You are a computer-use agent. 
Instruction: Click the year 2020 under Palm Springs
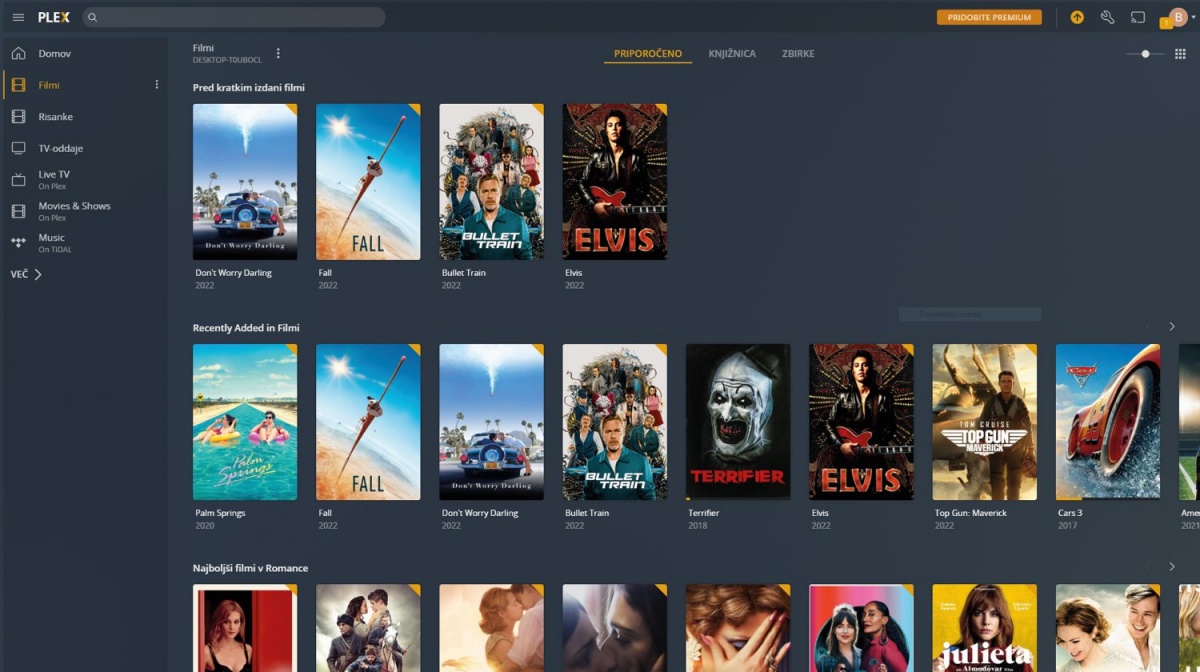coord(204,525)
